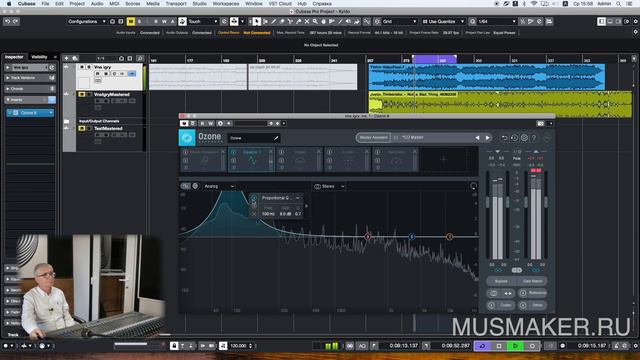
Task: Toggle power on Equalizer module
Action: [x=233, y=152]
